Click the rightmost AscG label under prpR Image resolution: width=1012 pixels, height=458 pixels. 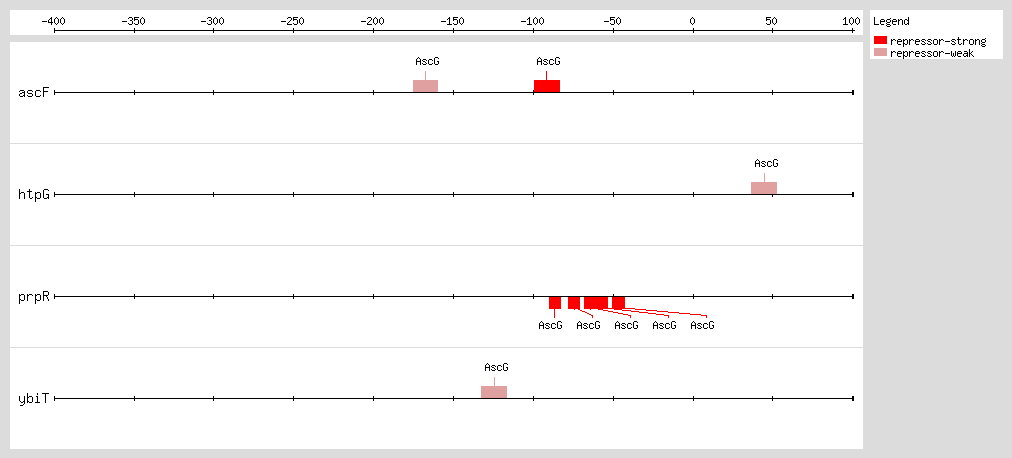702,325
